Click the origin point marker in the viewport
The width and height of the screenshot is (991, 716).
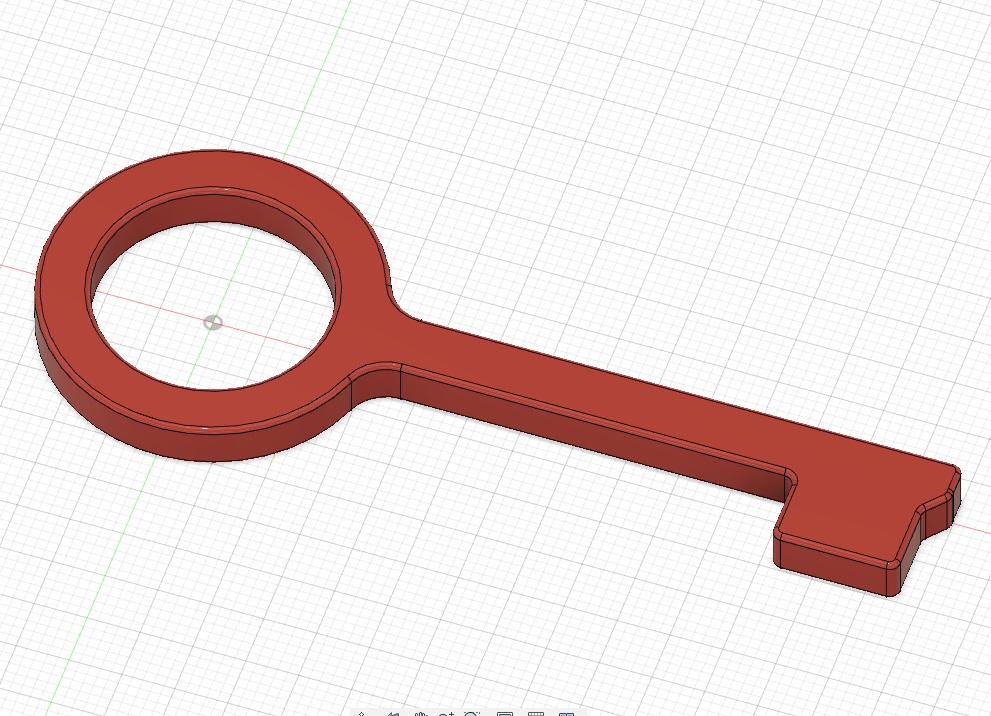coord(211,323)
